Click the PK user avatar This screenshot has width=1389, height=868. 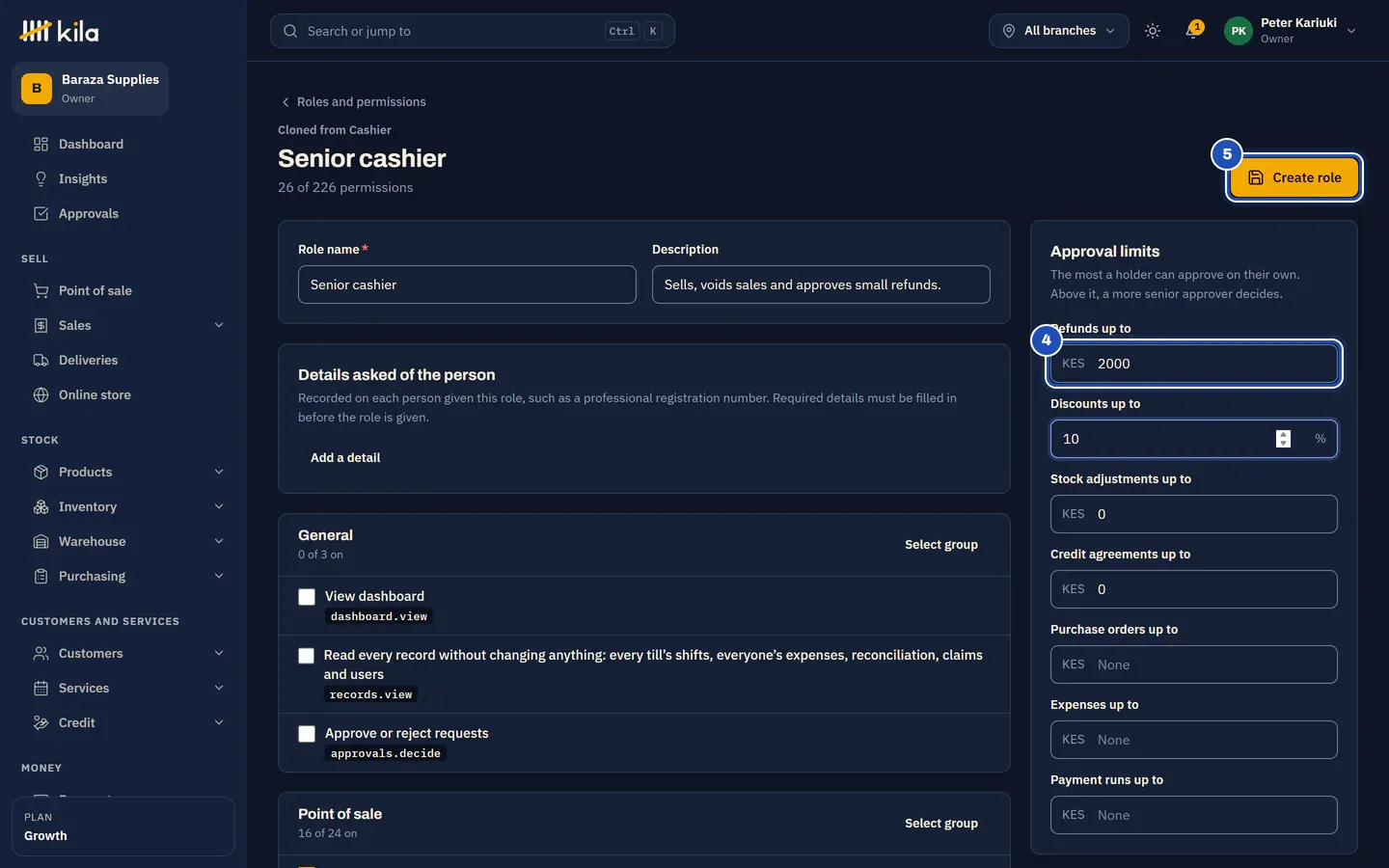[x=1239, y=31]
